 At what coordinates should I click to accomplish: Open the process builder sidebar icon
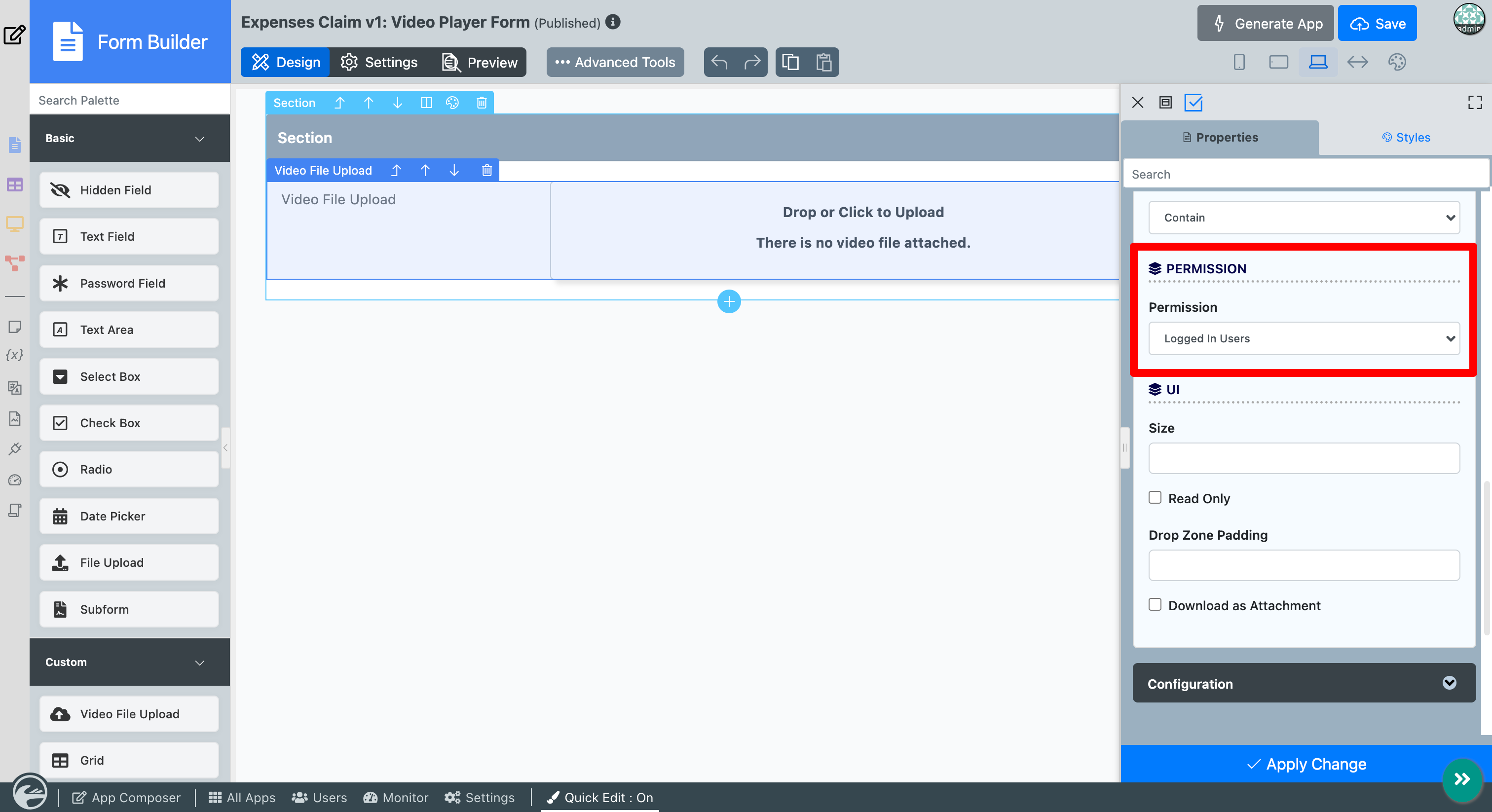click(x=14, y=262)
